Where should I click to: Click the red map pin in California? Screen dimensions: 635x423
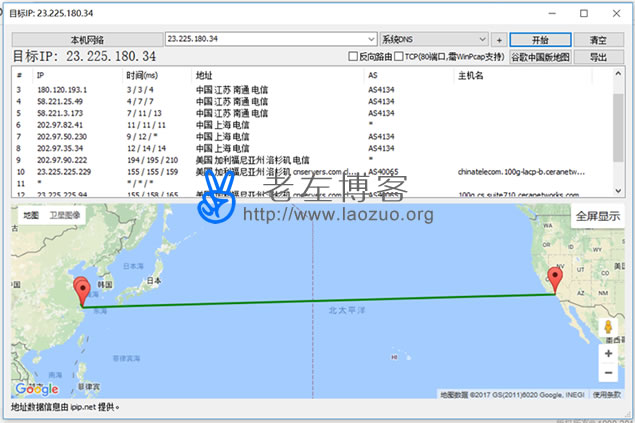pos(555,281)
